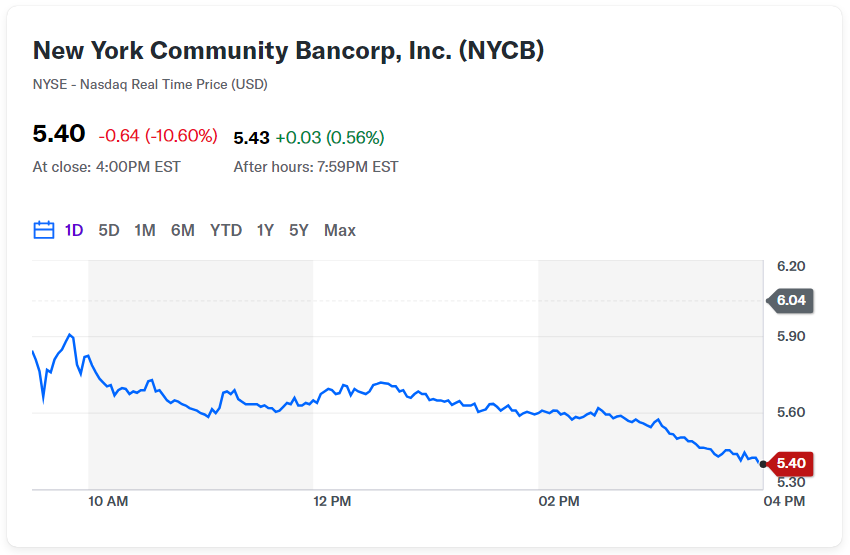This screenshot has height=555, width=850.
Task: Display the 5Y price history
Action: click(299, 230)
